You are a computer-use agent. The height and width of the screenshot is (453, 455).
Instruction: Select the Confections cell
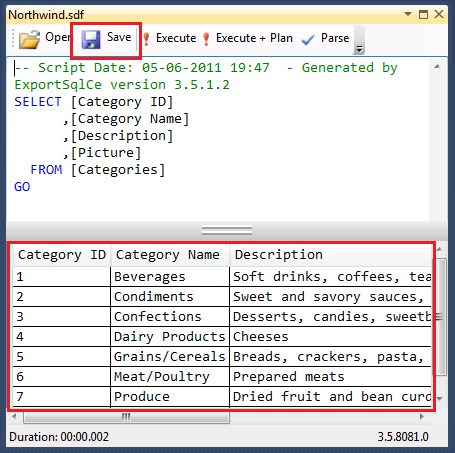pos(170,317)
